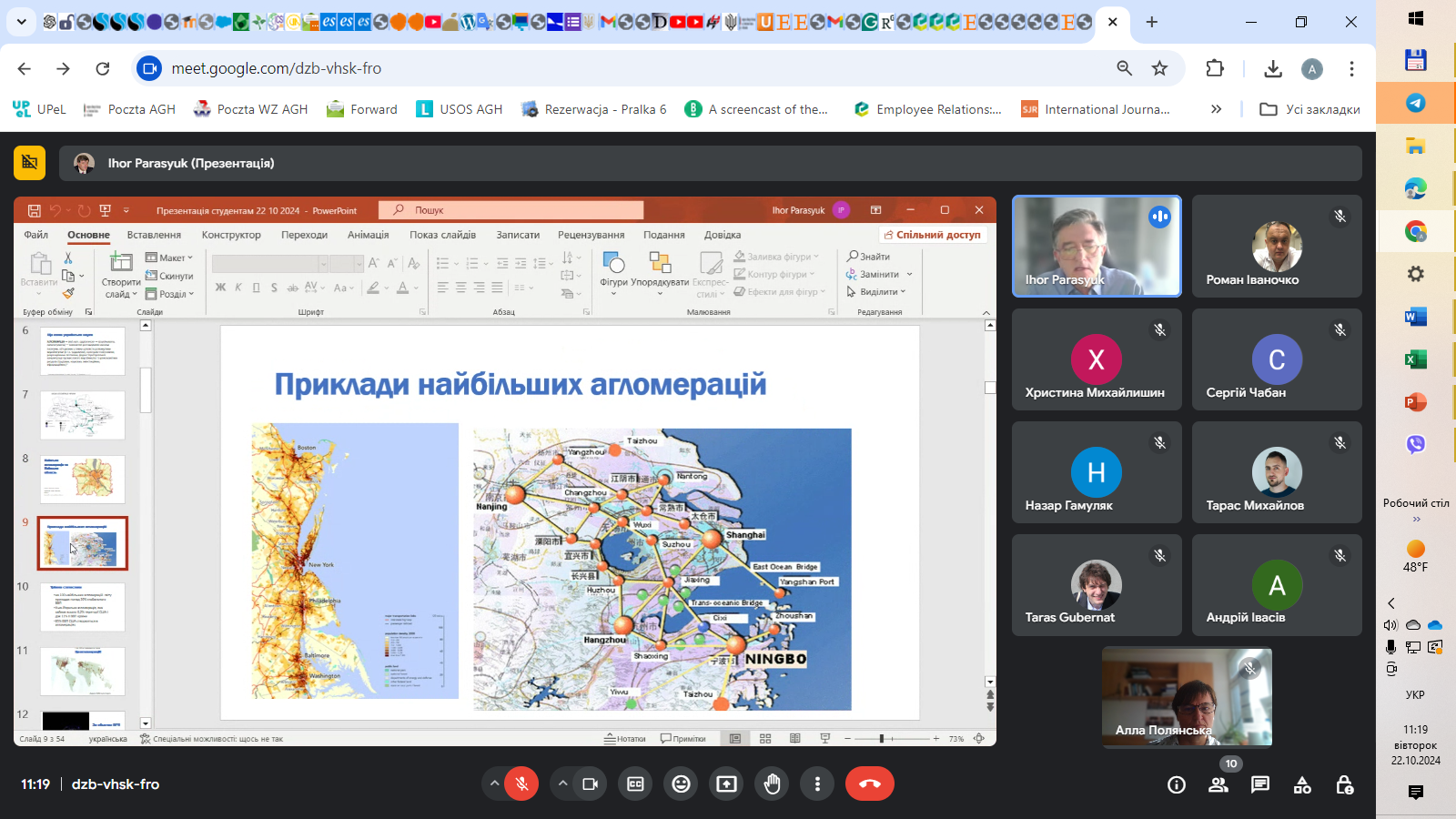Show more bookmarks chevron
This screenshot has width=1456, height=819.
(1216, 109)
